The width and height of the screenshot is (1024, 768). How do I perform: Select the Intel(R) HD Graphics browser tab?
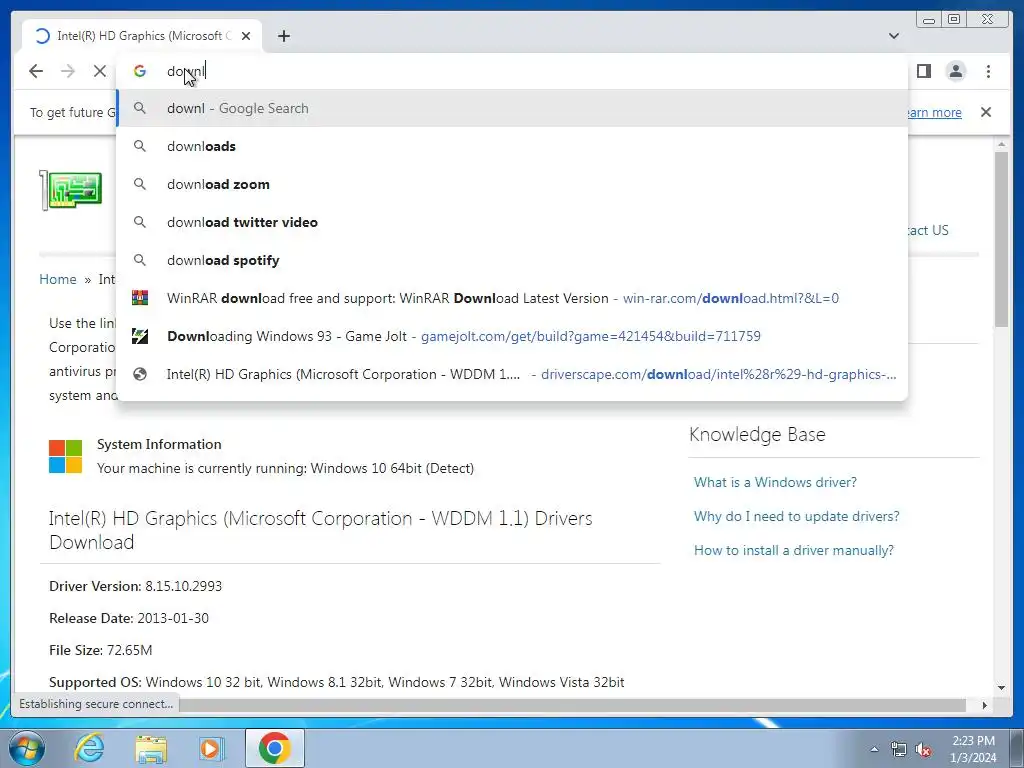[x=142, y=36]
